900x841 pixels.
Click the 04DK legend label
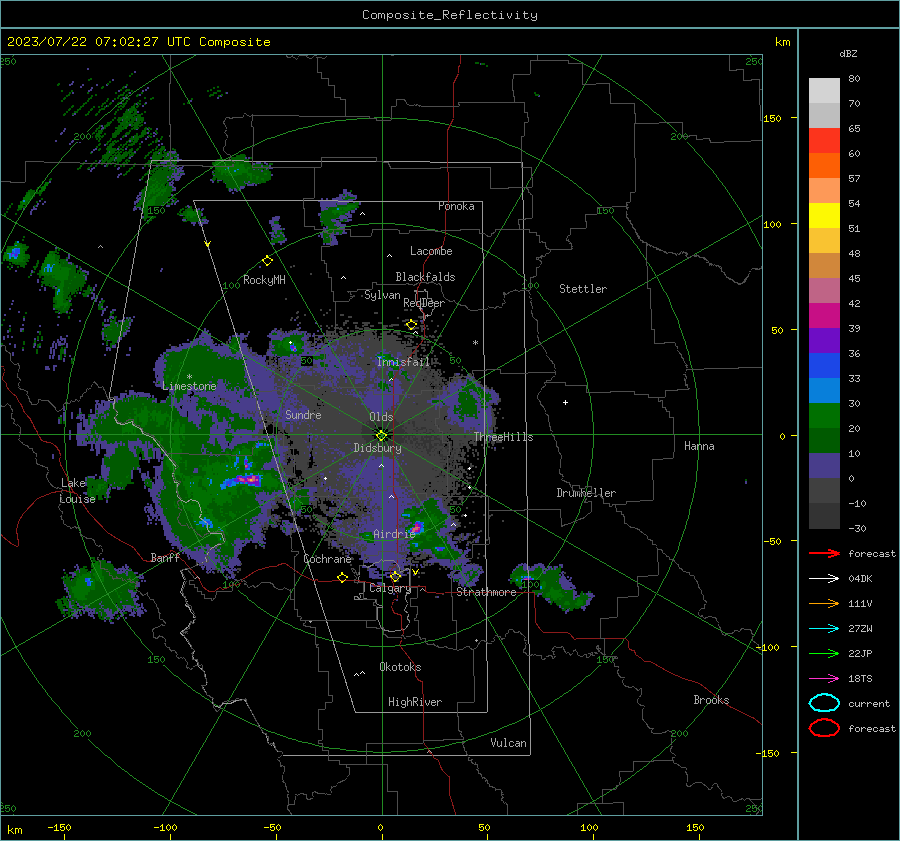[860, 579]
